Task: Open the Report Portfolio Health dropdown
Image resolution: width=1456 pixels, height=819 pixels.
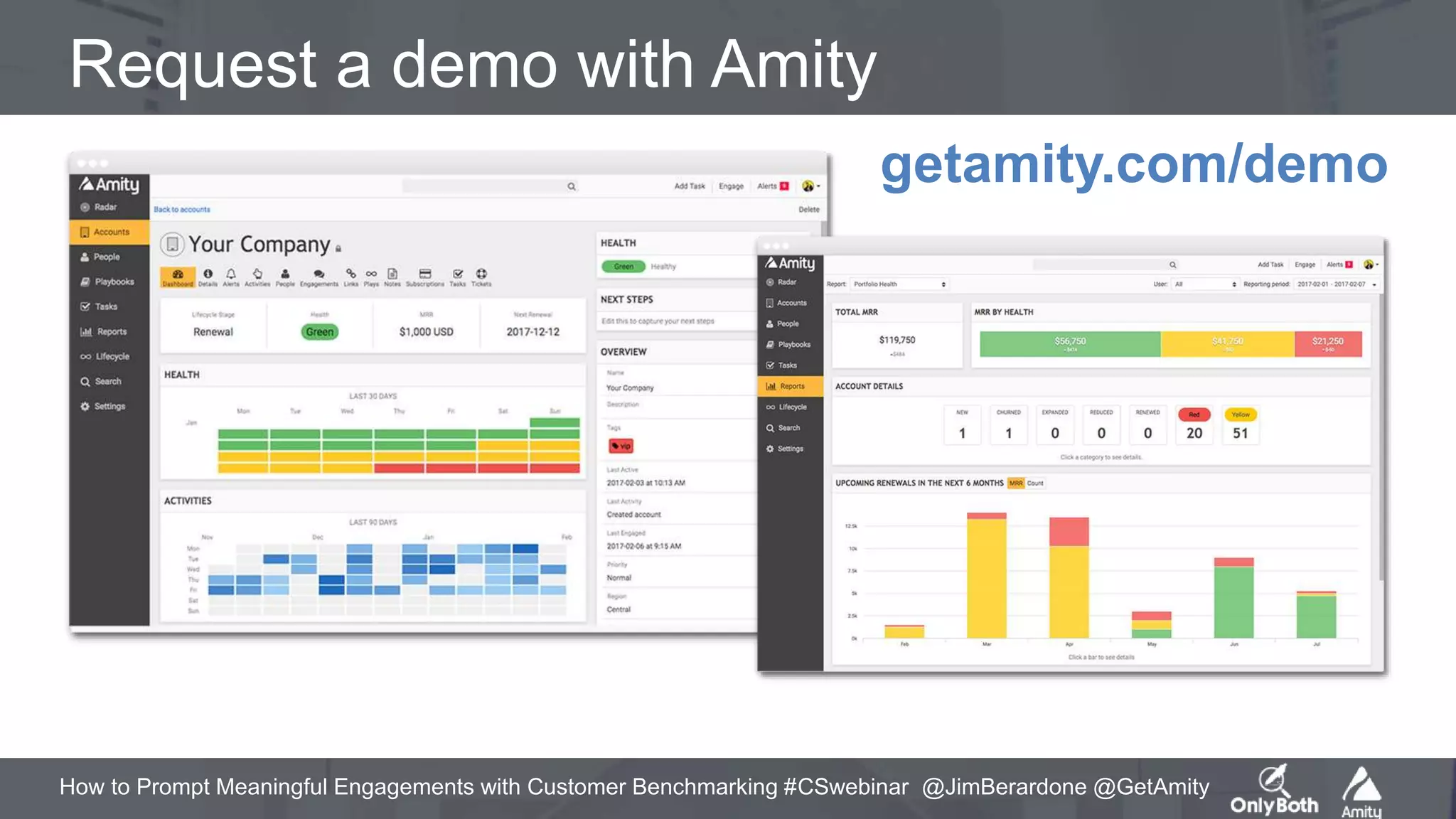Action: coord(899,284)
